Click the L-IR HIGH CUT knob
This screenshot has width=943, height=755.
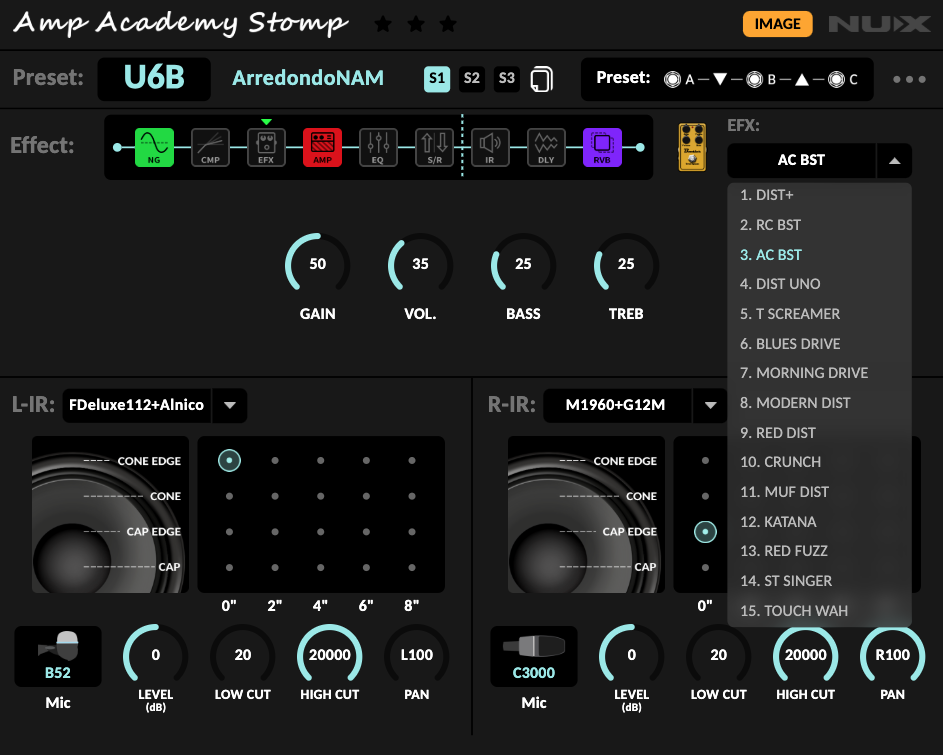pos(330,655)
